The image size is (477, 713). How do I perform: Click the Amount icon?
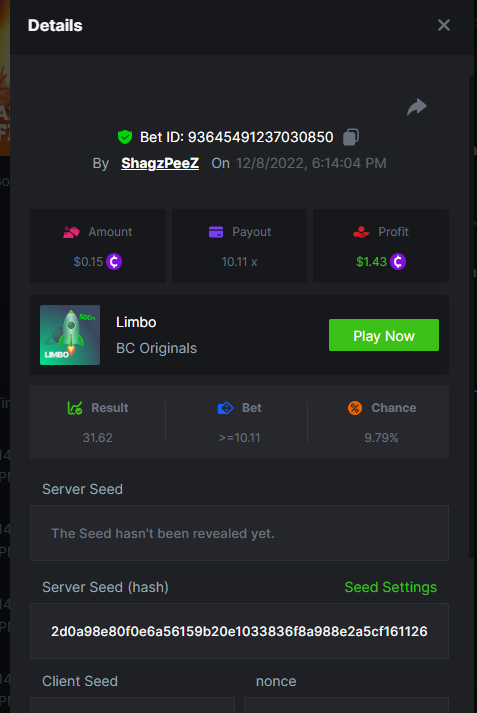coord(71,232)
